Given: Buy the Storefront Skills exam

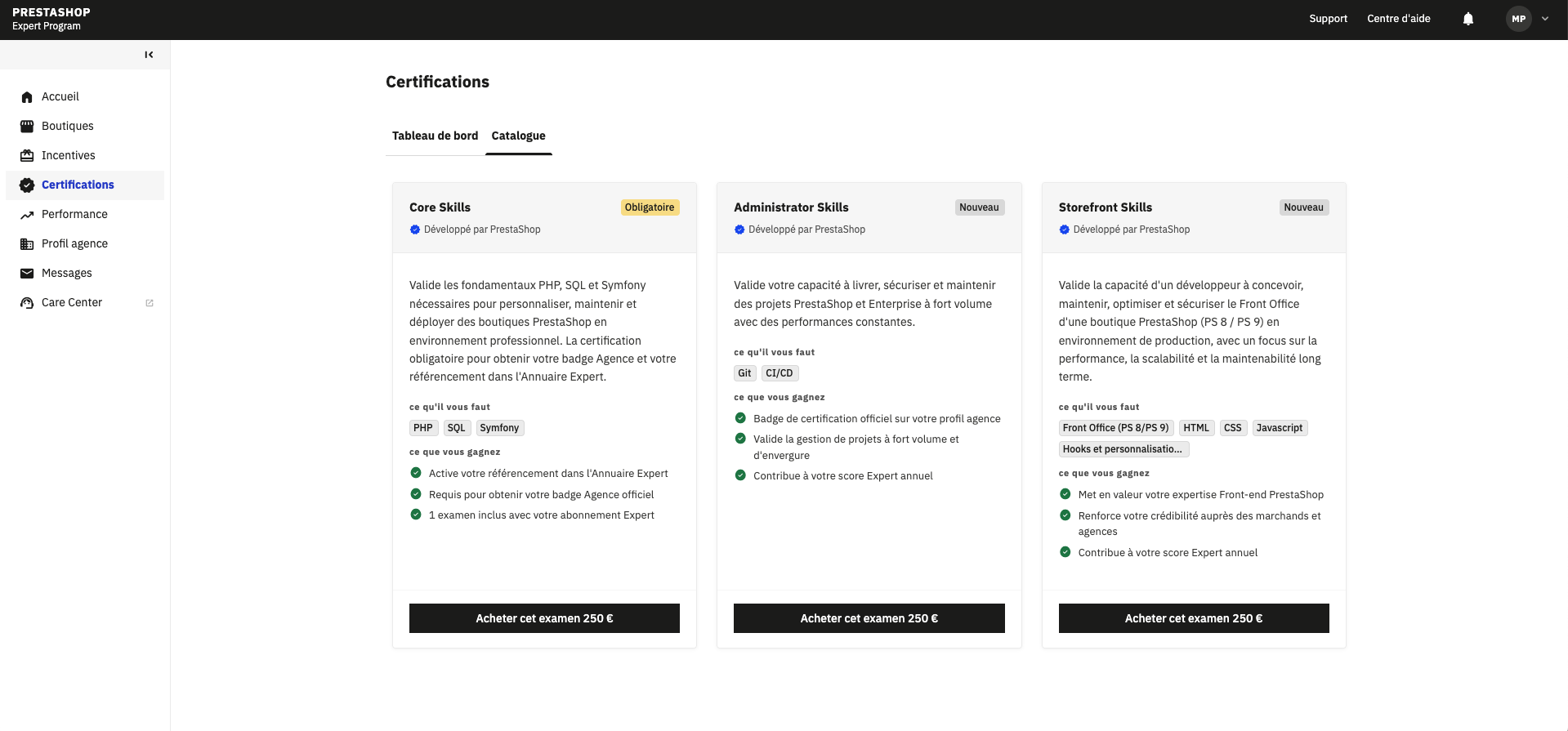Looking at the screenshot, I should tap(1194, 618).
